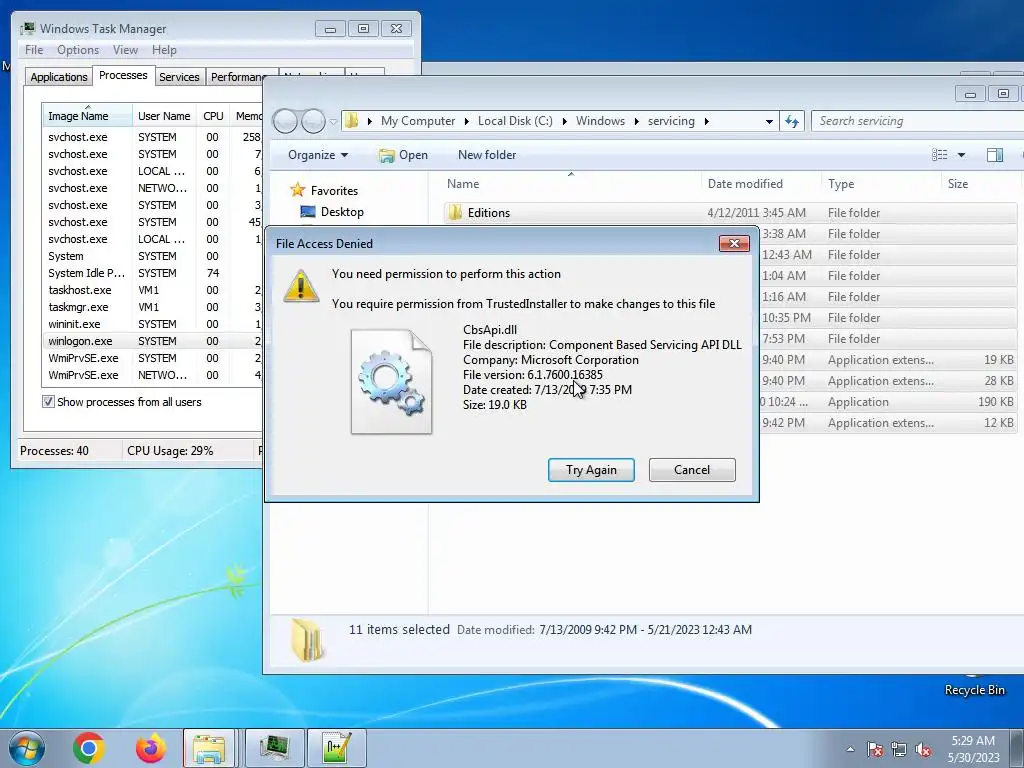Sort files by Name column

pos(571,184)
